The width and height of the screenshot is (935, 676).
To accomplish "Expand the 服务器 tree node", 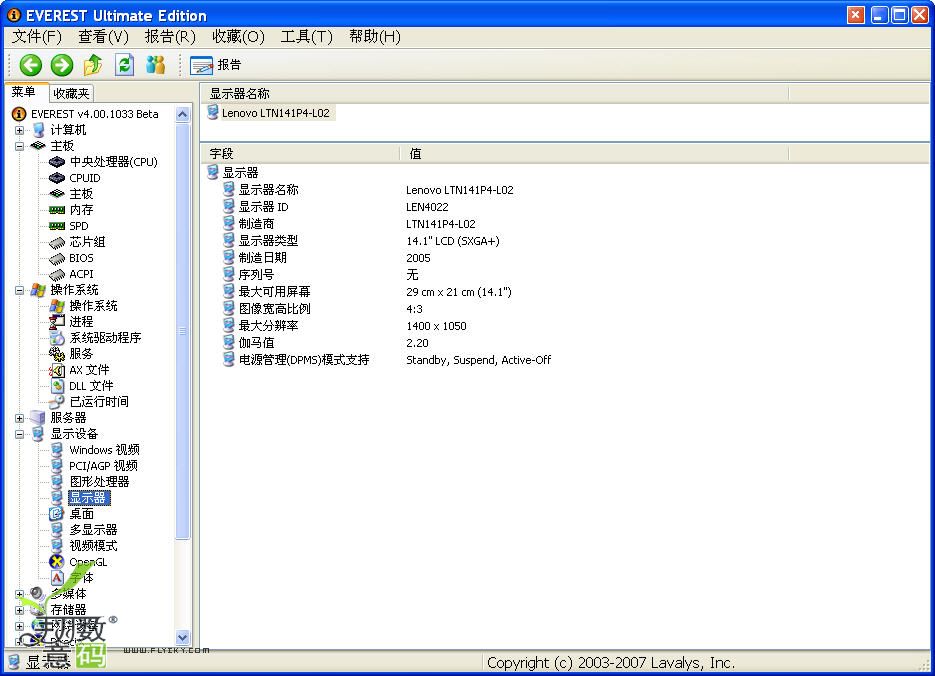I will (20, 418).
